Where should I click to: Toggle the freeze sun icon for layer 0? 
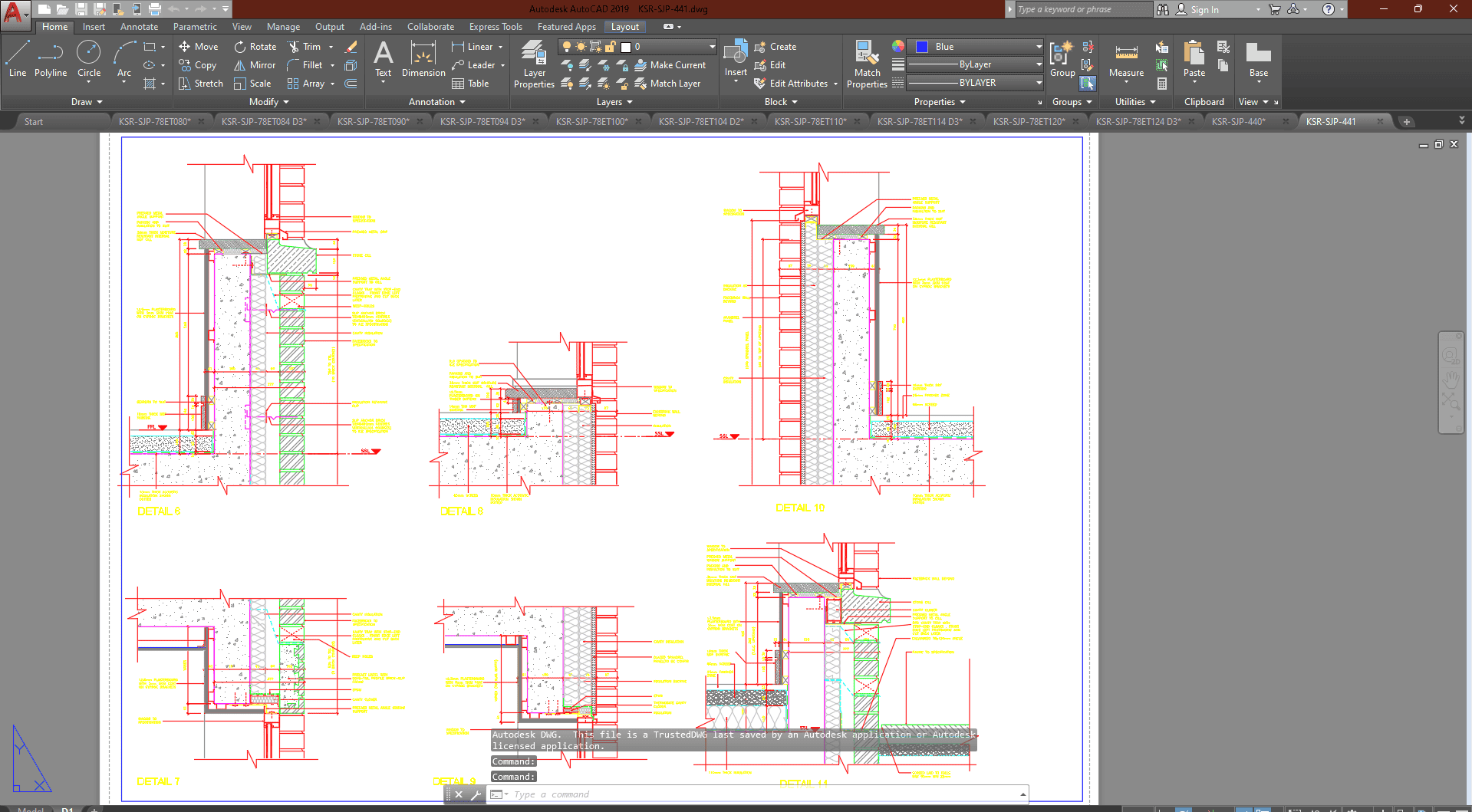coord(581,47)
